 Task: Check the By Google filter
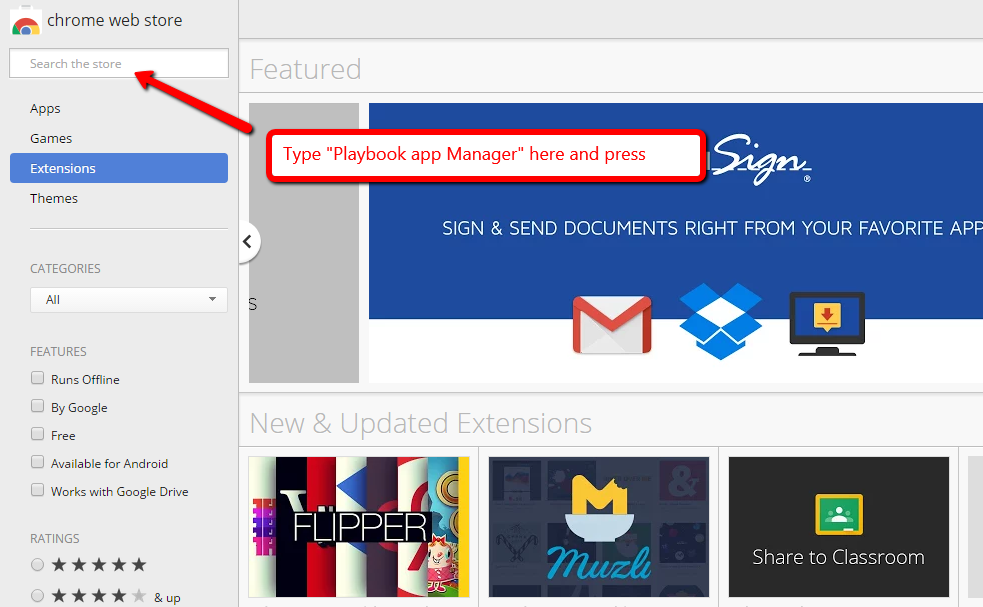click(38, 407)
